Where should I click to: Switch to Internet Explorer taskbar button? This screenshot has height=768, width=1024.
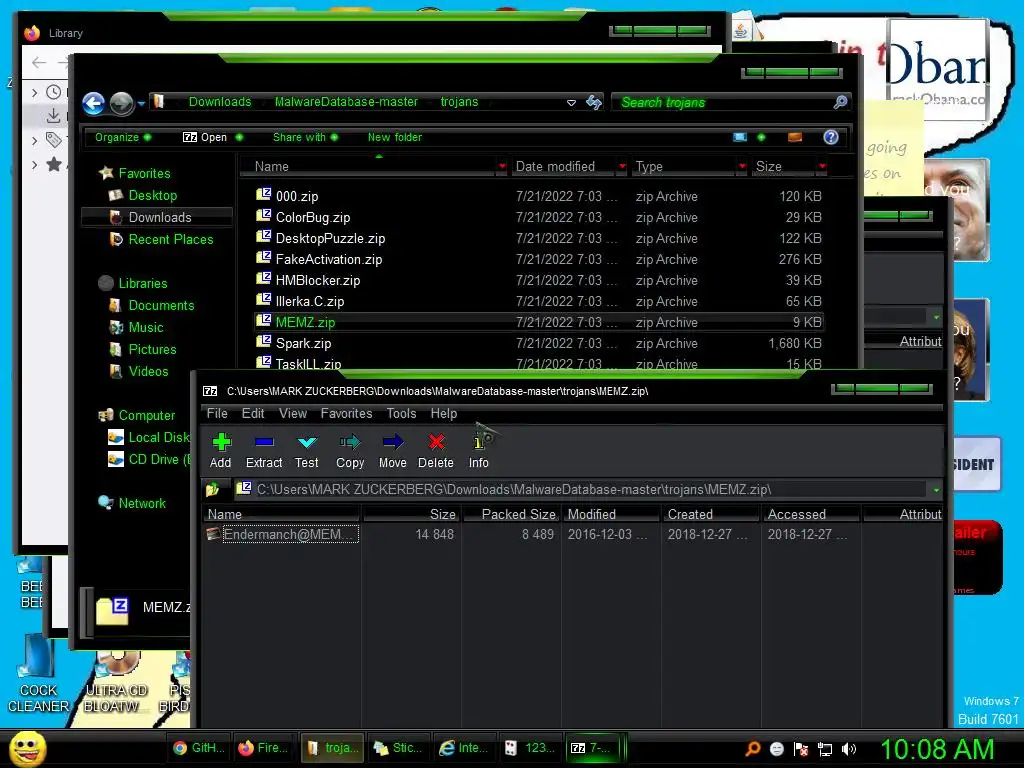pos(464,748)
